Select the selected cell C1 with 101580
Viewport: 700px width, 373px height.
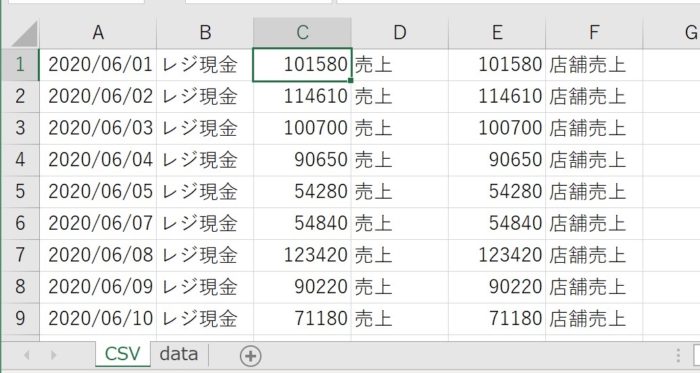pos(302,65)
